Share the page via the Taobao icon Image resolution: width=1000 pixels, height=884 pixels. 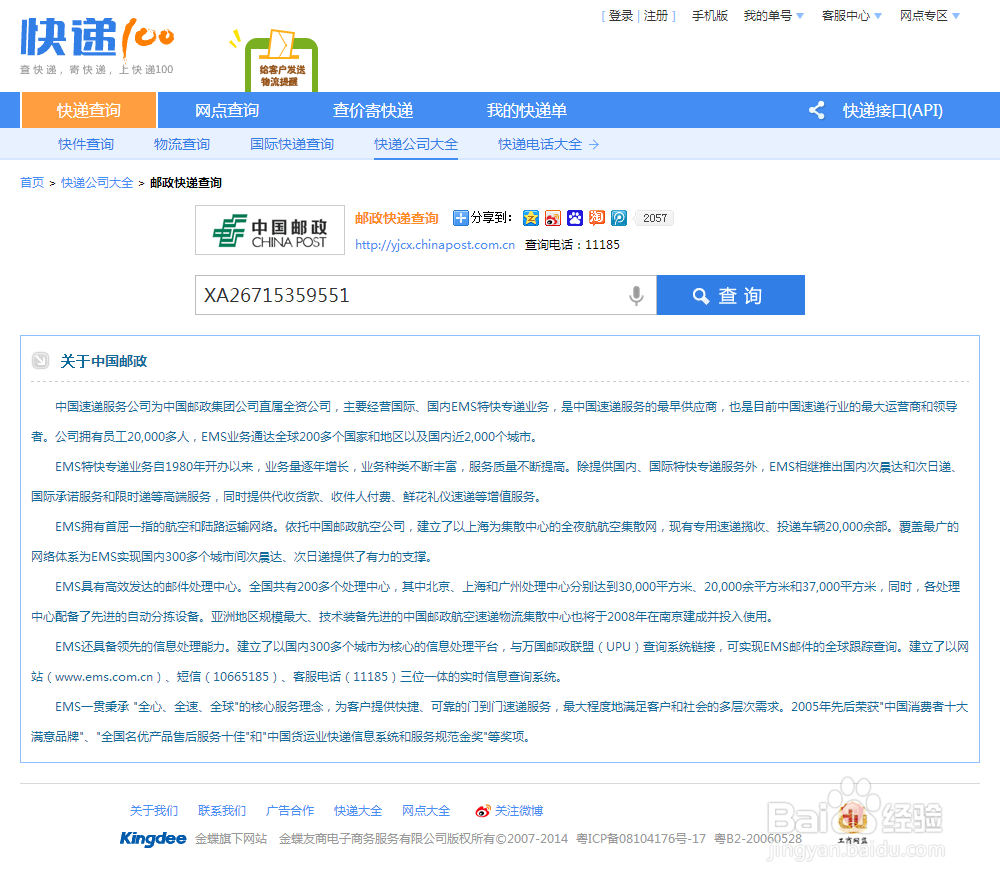(x=596, y=217)
